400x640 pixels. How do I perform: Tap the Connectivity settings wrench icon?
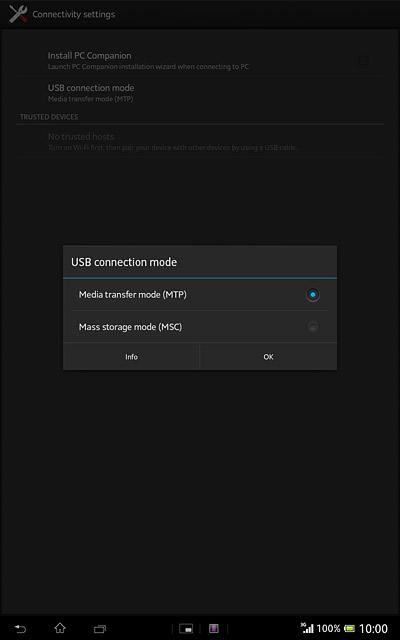tap(18, 14)
